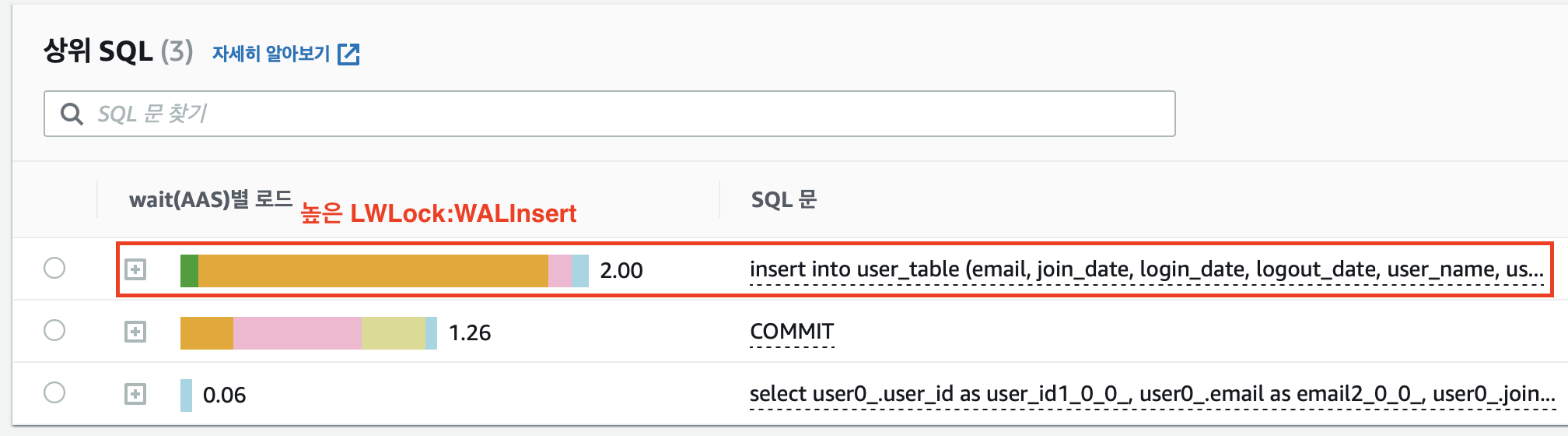Click the orange segment of the insert load bar
Image resolution: width=1568 pixels, height=436 pixels.
(x=373, y=271)
